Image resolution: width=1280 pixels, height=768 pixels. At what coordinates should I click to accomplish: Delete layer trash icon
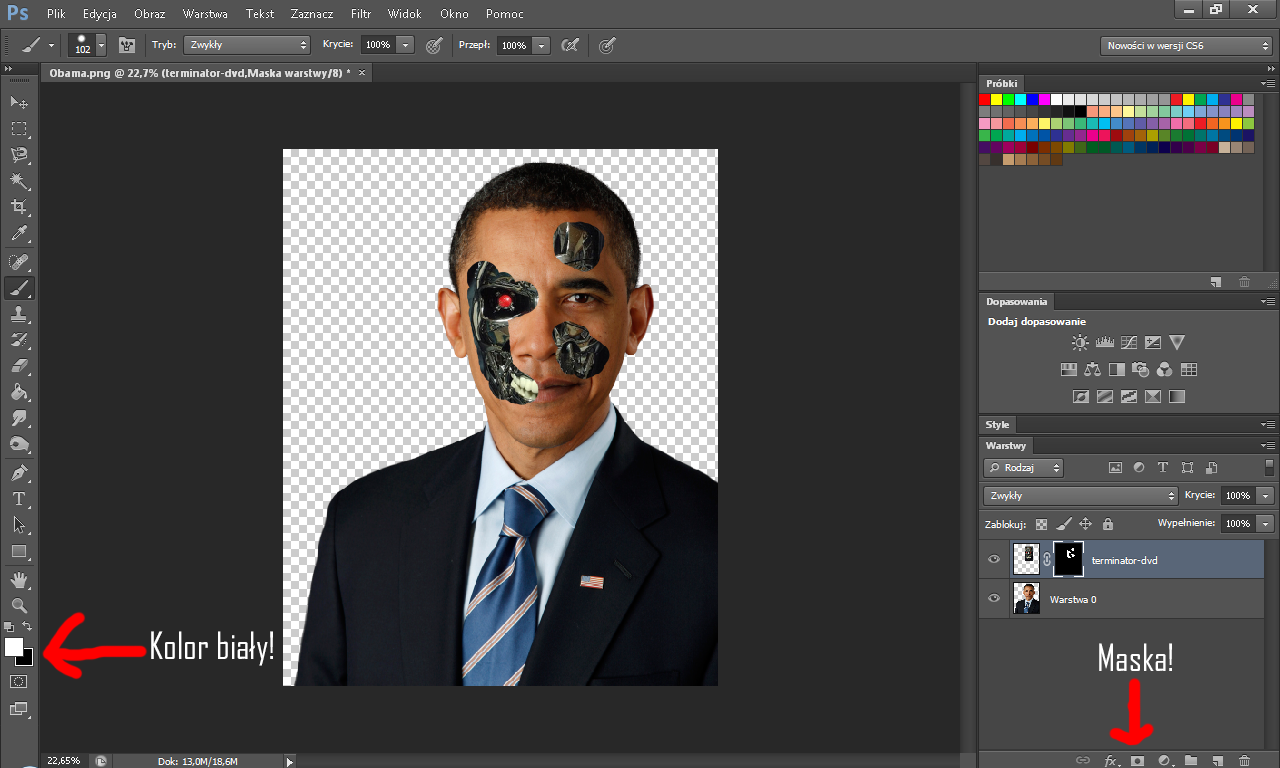point(1244,760)
